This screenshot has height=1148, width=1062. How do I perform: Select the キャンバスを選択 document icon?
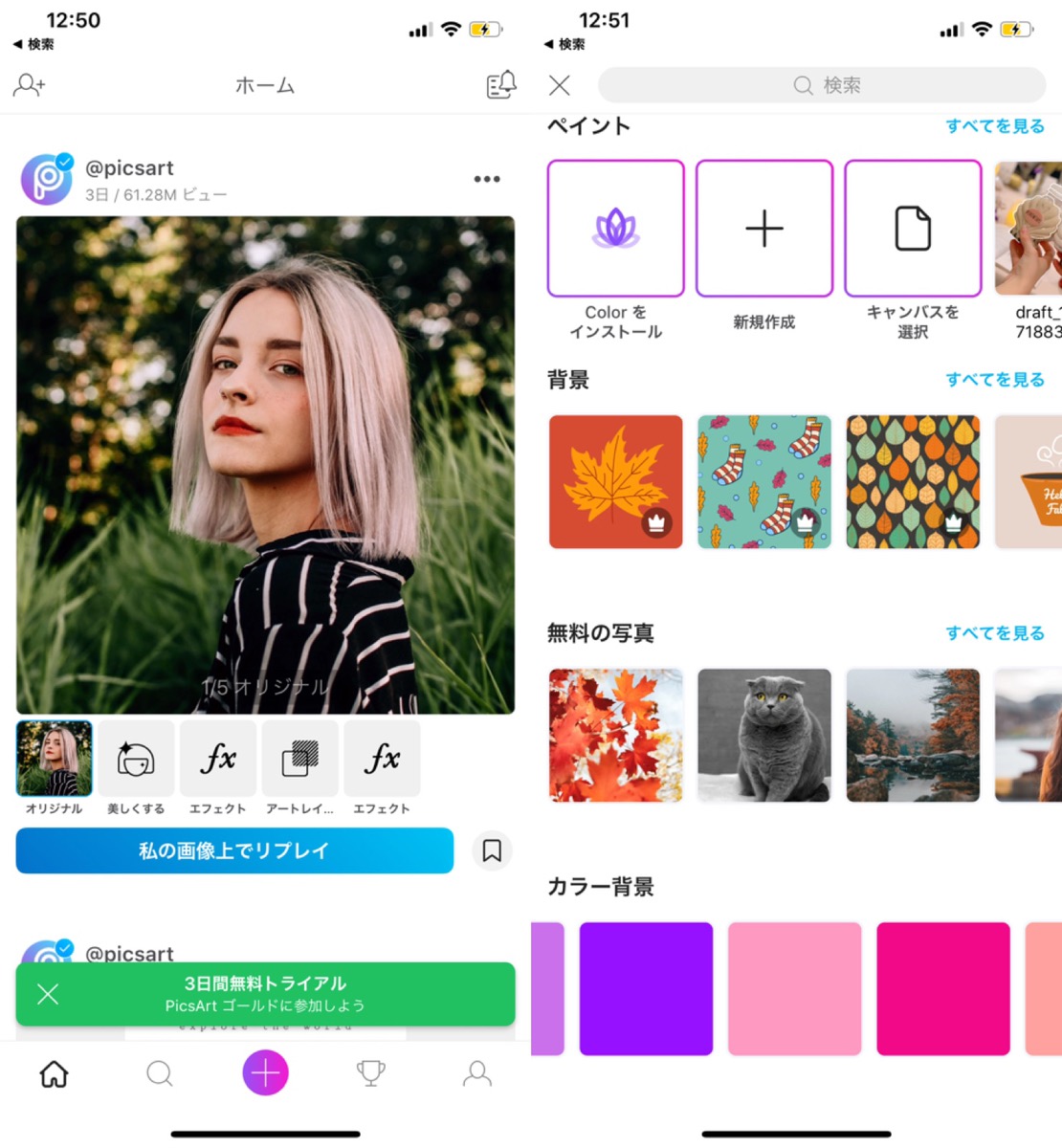[913, 228]
